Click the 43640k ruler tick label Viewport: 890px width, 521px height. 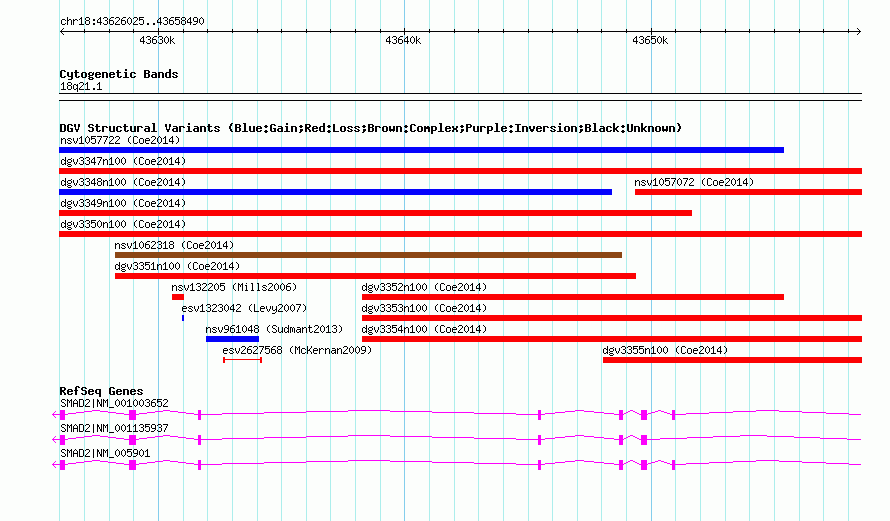point(403,41)
